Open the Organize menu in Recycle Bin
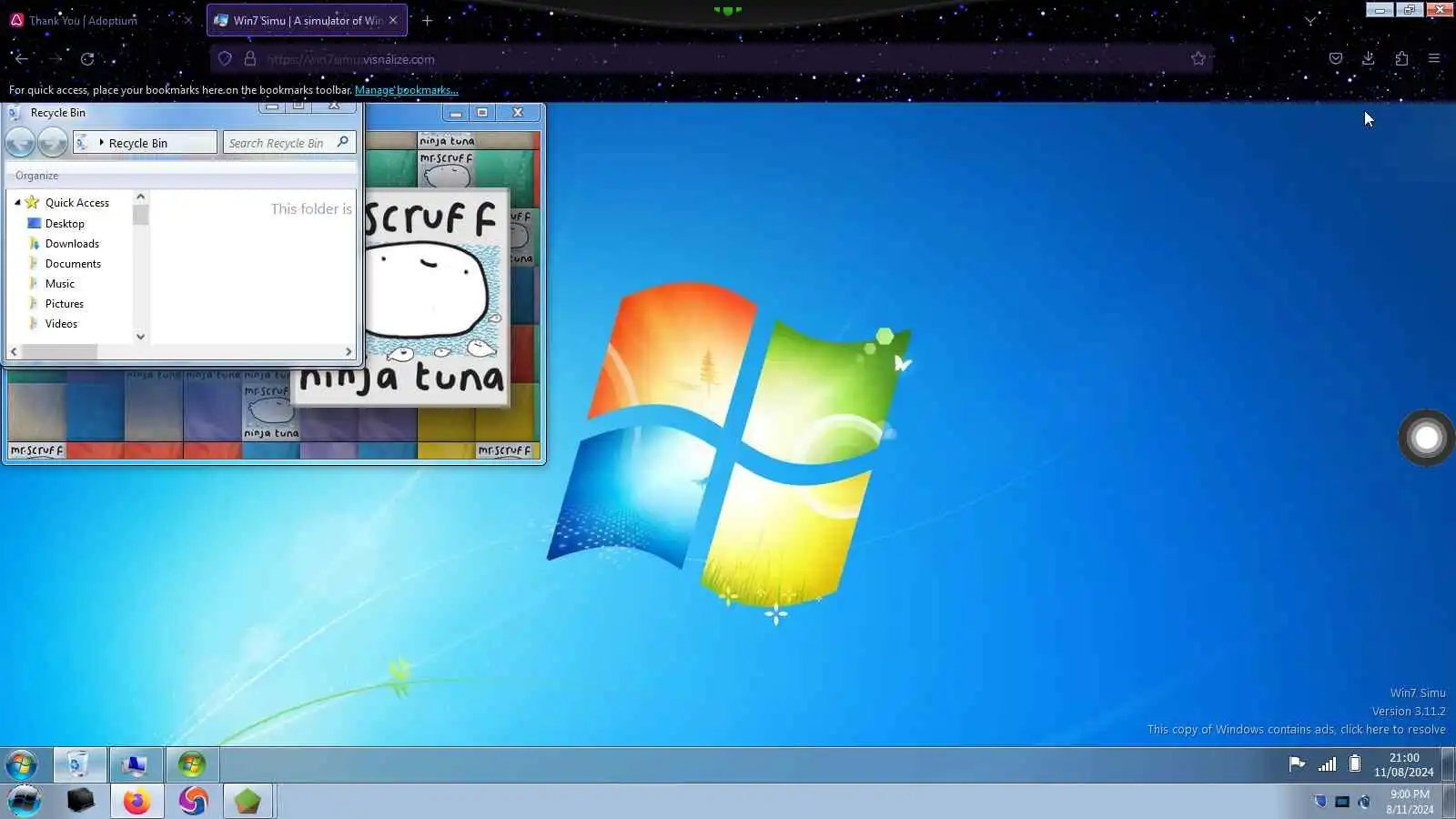 coord(36,176)
